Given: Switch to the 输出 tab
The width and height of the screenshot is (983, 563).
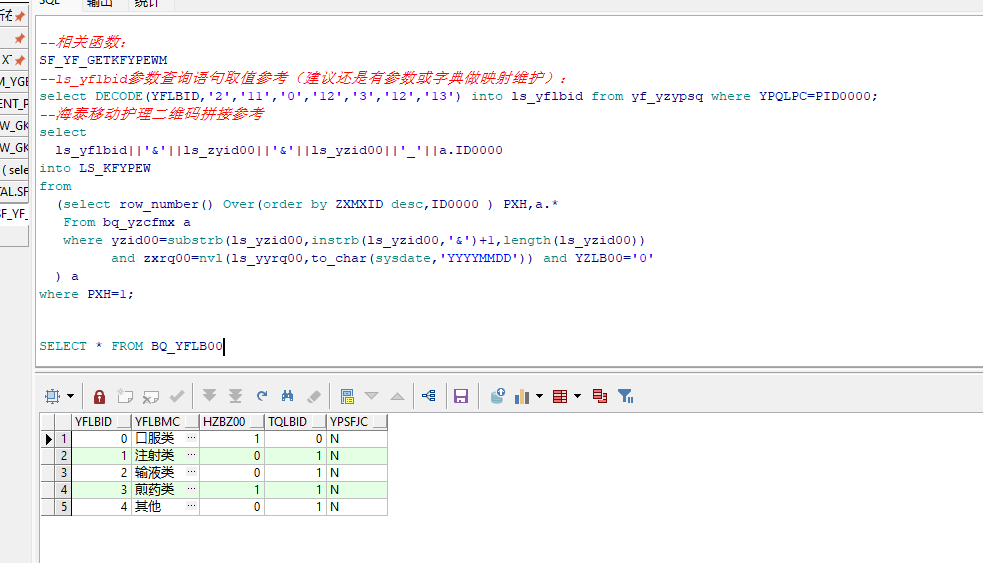Looking at the screenshot, I should pos(100,4).
